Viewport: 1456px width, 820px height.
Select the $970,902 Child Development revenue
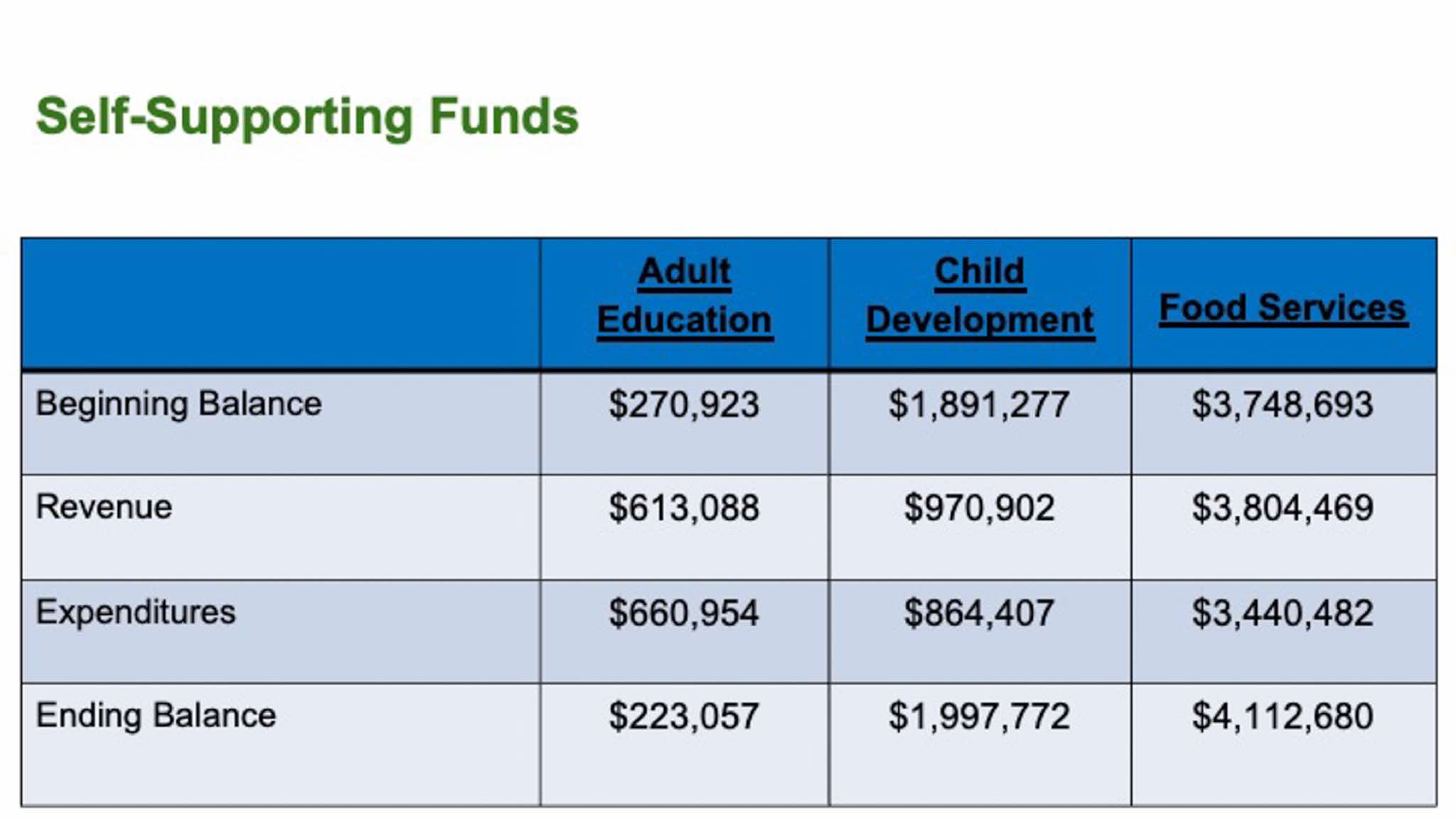(x=979, y=508)
